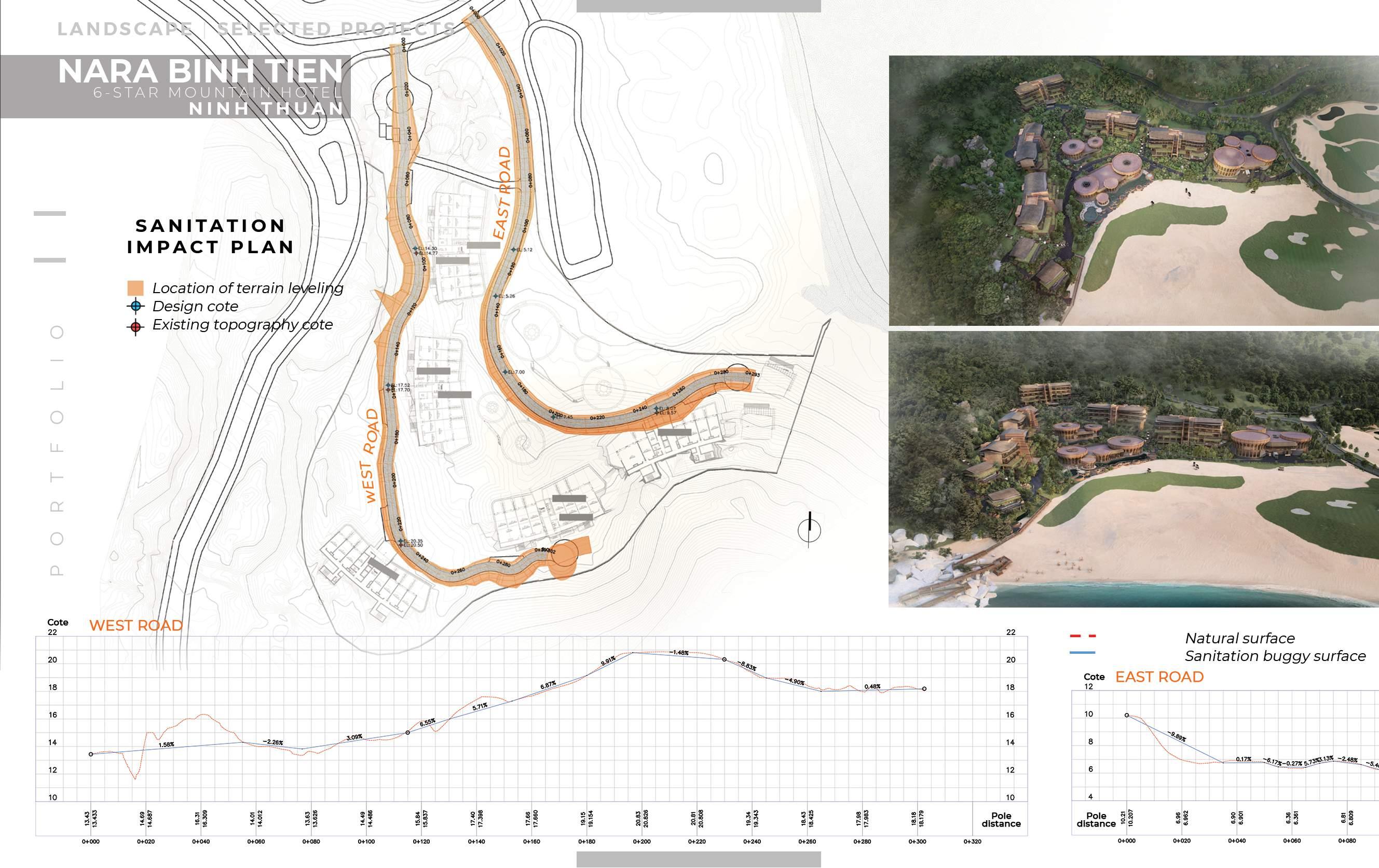1379x868 pixels.
Task: Click the north arrow compass symbol
Action: [809, 530]
